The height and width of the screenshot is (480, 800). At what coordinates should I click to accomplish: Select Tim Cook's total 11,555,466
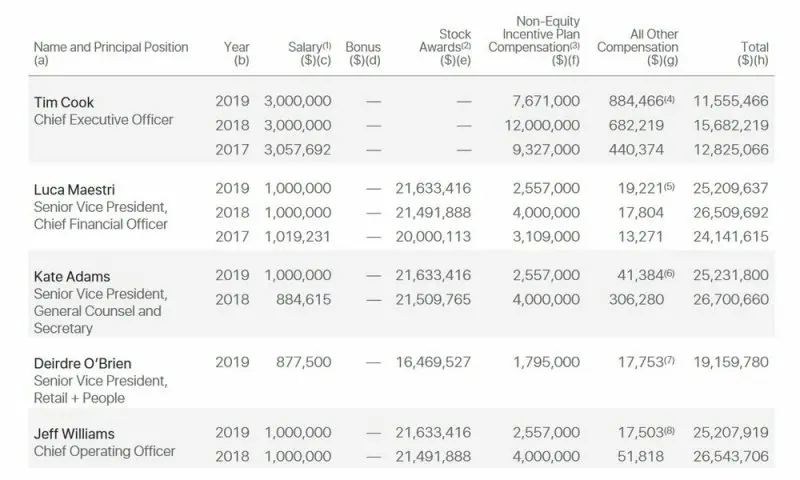pos(731,101)
